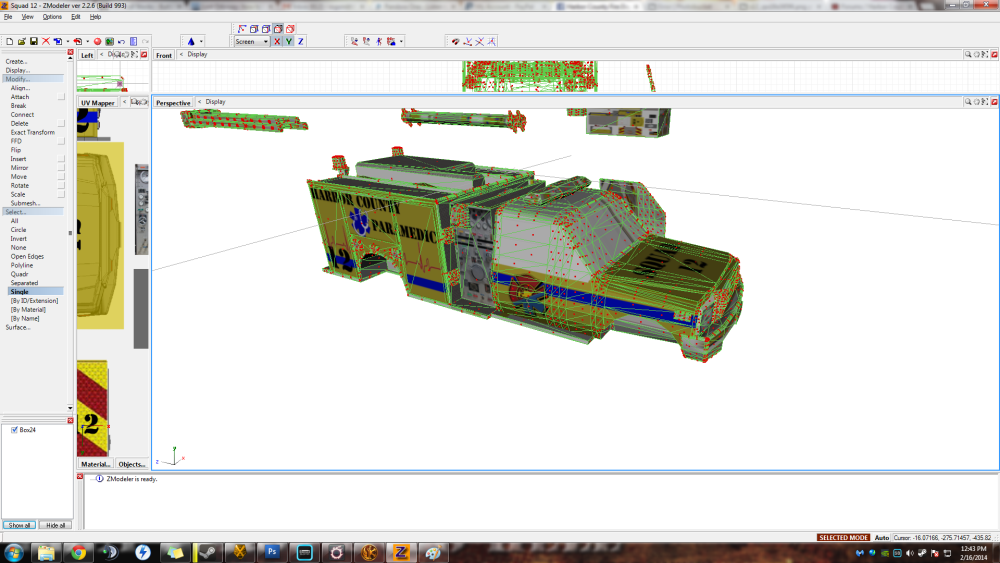Click the Perspective viewport tab label
1000x563 pixels.
point(173,103)
